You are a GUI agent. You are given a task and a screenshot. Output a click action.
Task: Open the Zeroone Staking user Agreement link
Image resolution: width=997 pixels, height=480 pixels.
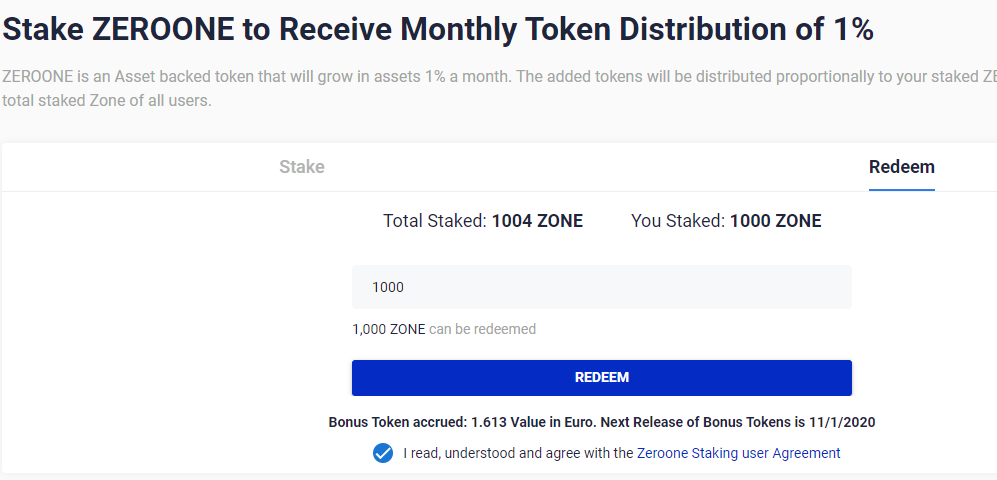pyautogui.click(x=738, y=453)
